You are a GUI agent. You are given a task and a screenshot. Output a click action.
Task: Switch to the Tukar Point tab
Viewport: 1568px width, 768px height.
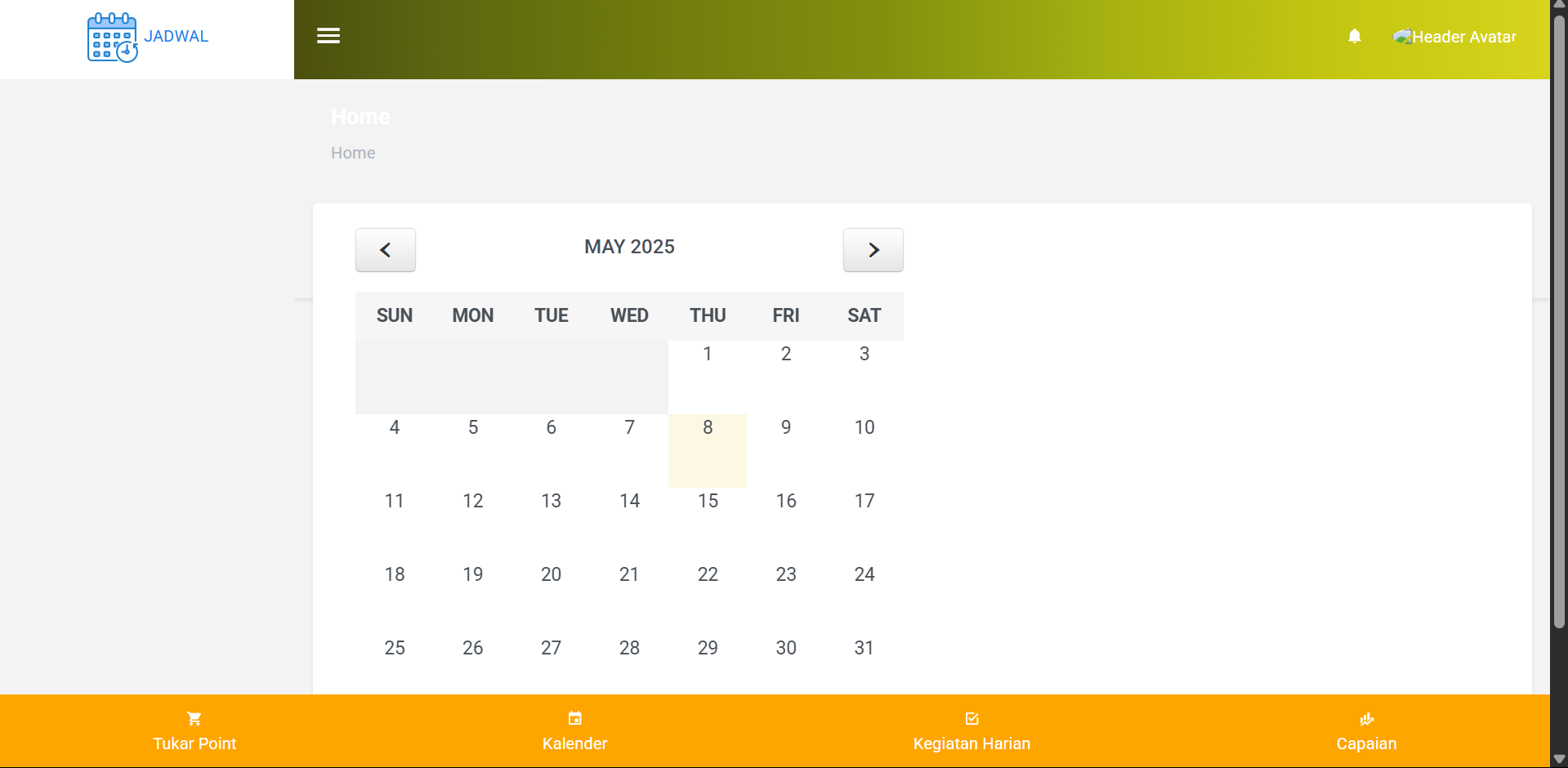click(194, 743)
